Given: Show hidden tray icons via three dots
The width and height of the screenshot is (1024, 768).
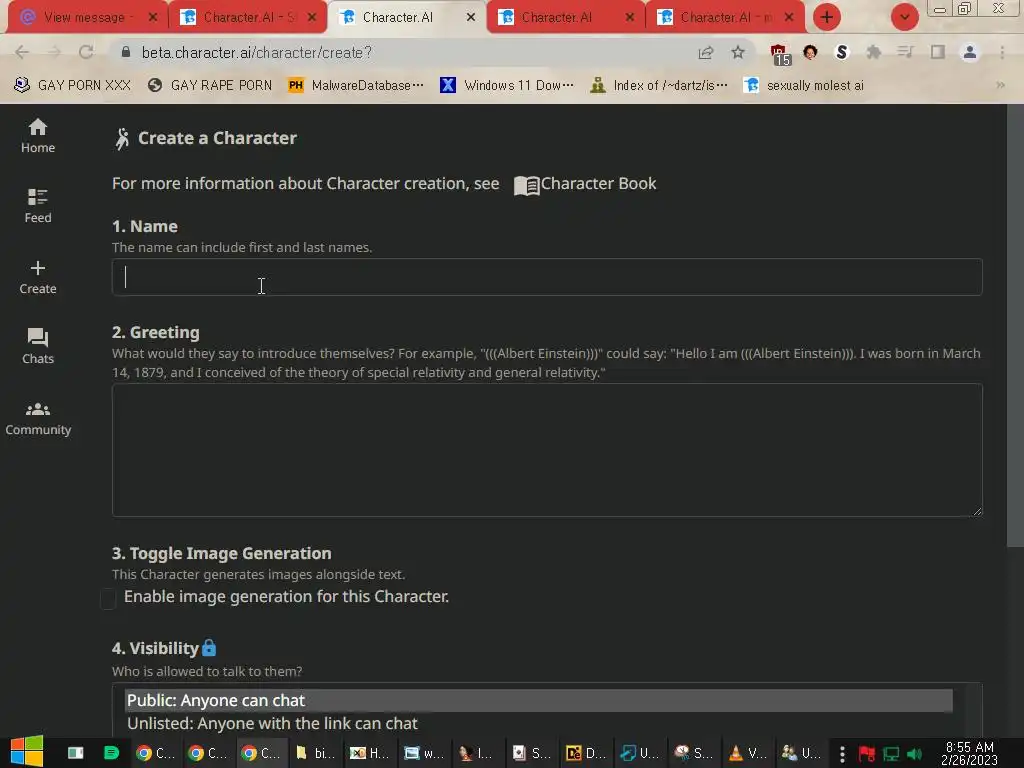Looking at the screenshot, I should point(842,754).
